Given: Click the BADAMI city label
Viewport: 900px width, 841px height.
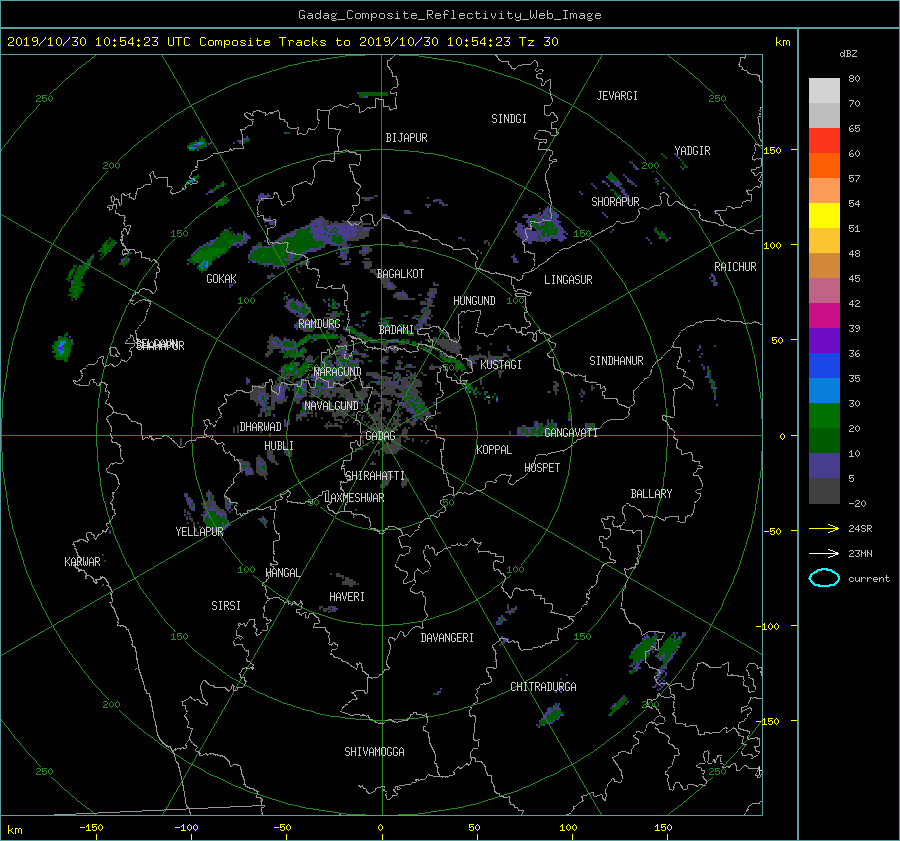Looking at the screenshot, I should tap(396, 330).
